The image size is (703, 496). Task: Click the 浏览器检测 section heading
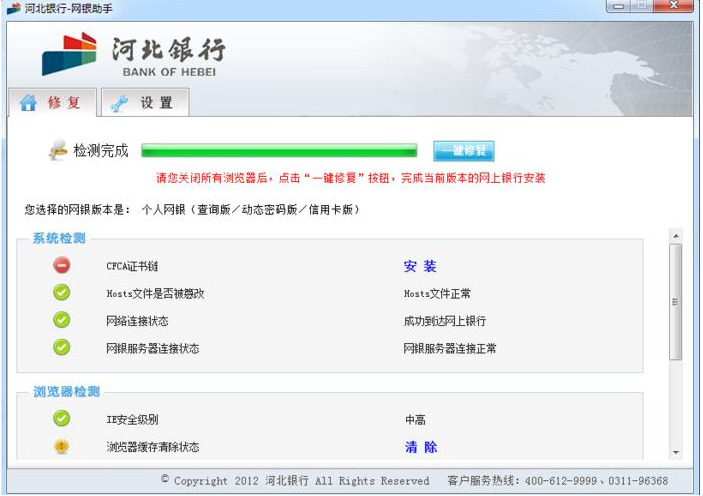tap(66, 392)
